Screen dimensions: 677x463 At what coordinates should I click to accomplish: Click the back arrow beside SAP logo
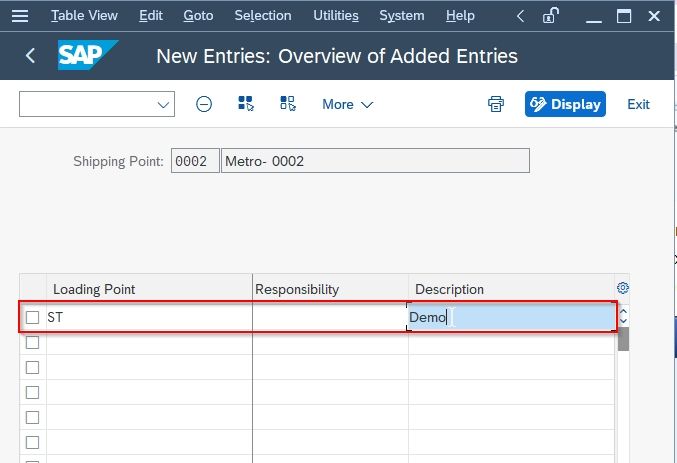coord(30,56)
